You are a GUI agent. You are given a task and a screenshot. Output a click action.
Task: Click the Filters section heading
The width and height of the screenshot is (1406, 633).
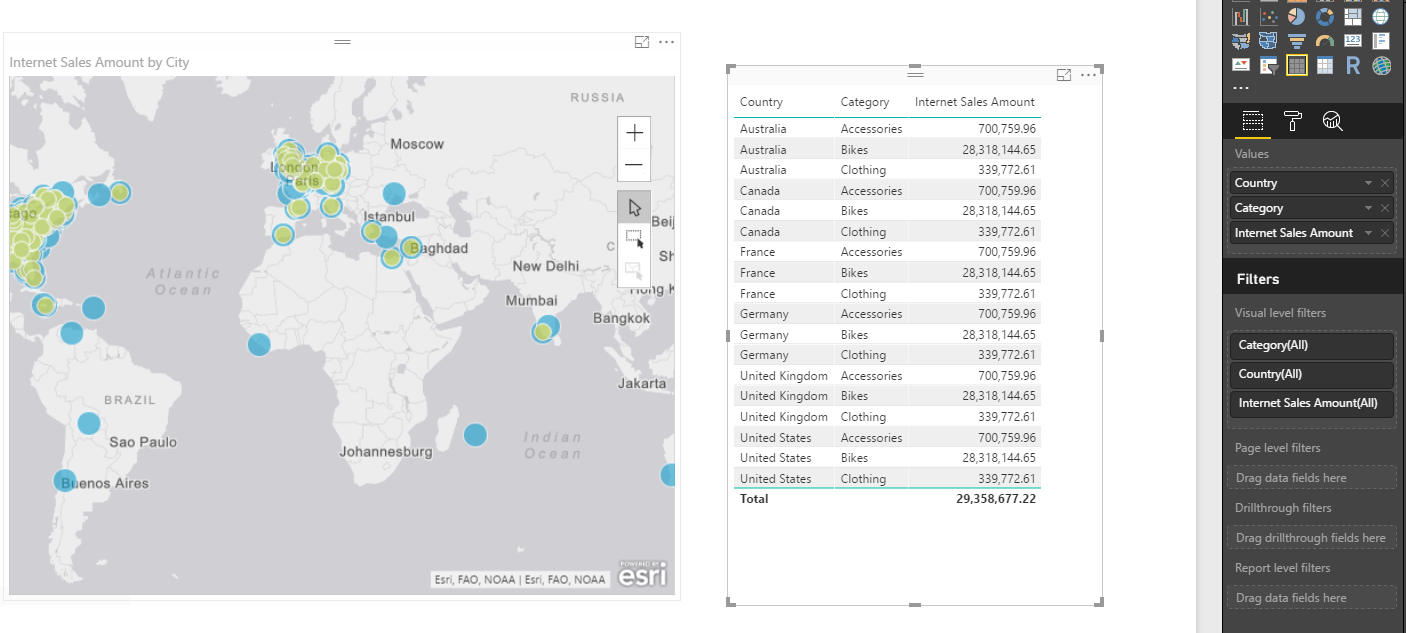click(x=1257, y=279)
